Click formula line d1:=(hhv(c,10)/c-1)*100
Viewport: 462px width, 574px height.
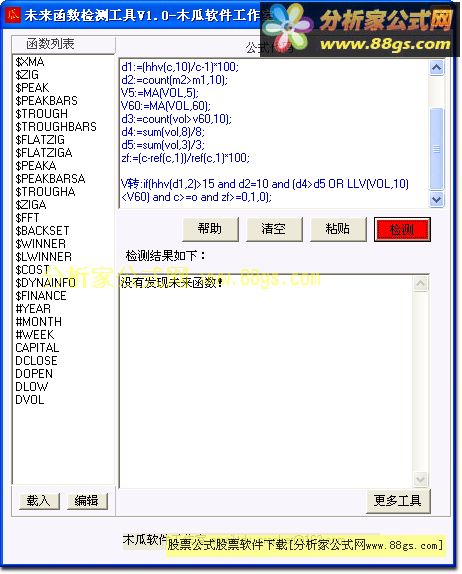pyautogui.click(x=180, y=67)
